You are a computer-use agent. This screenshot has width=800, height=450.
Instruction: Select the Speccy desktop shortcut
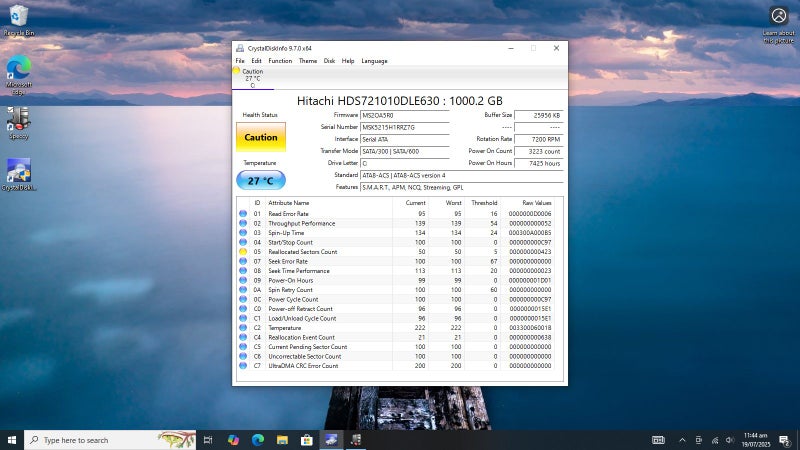click(x=18, y=123)
